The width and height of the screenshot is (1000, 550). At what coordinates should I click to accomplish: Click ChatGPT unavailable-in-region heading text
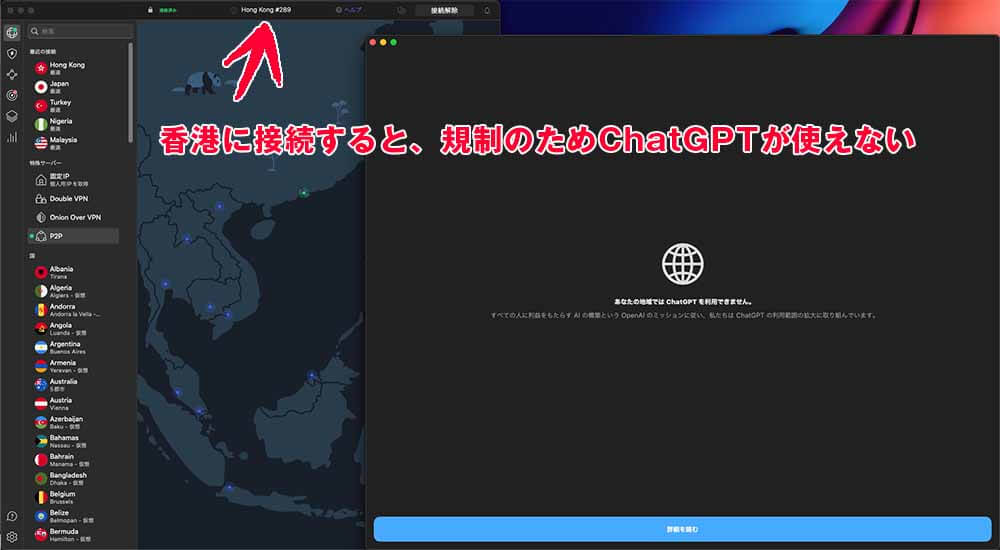(x=682, y=302)
